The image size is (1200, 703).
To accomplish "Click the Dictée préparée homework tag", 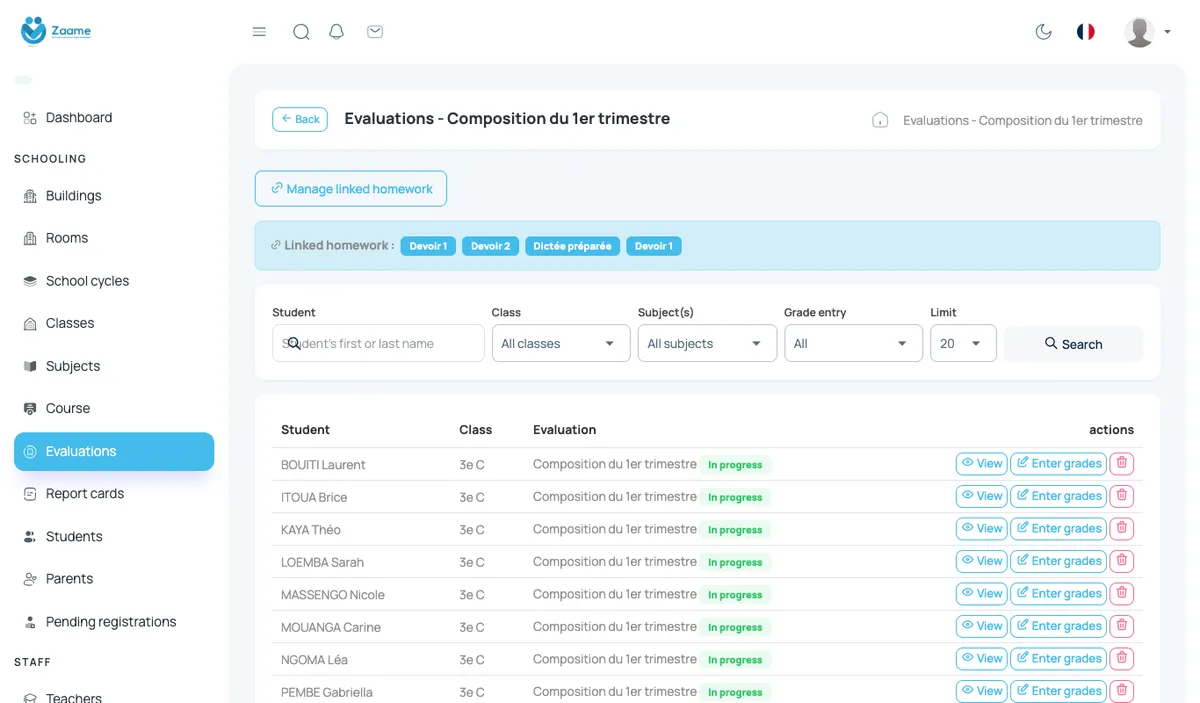I will tap(573, 246).
